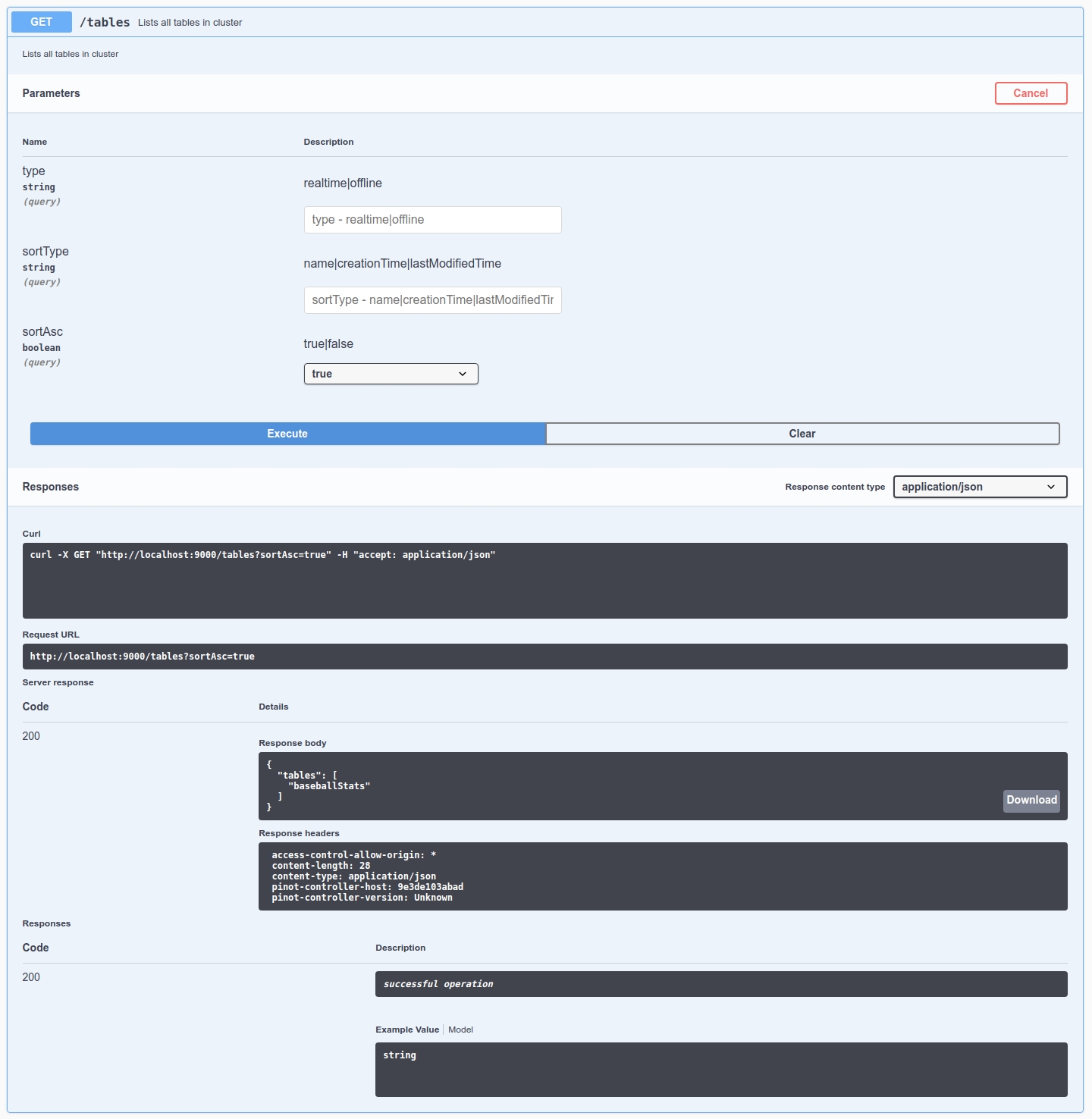
Task: Download the response body
Action: tap(1031, 801)
